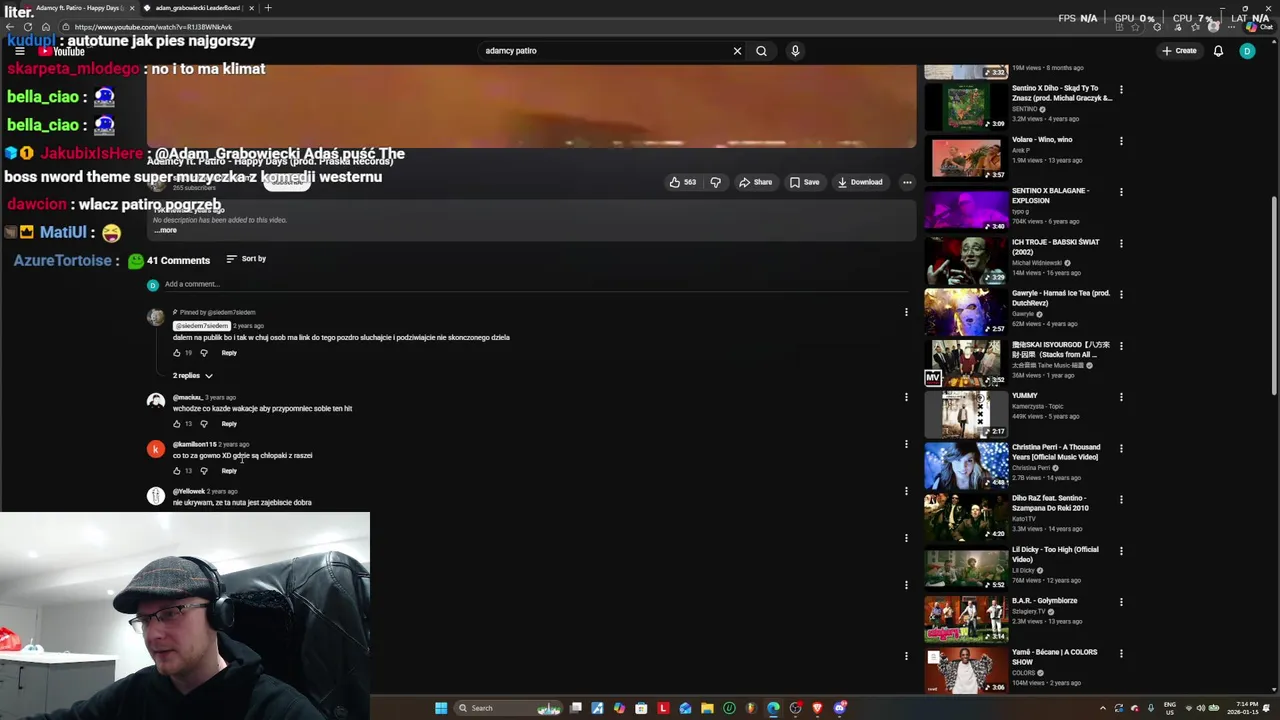Reply to the pinned @siedem7siedem comment

(x=229, y=353)
